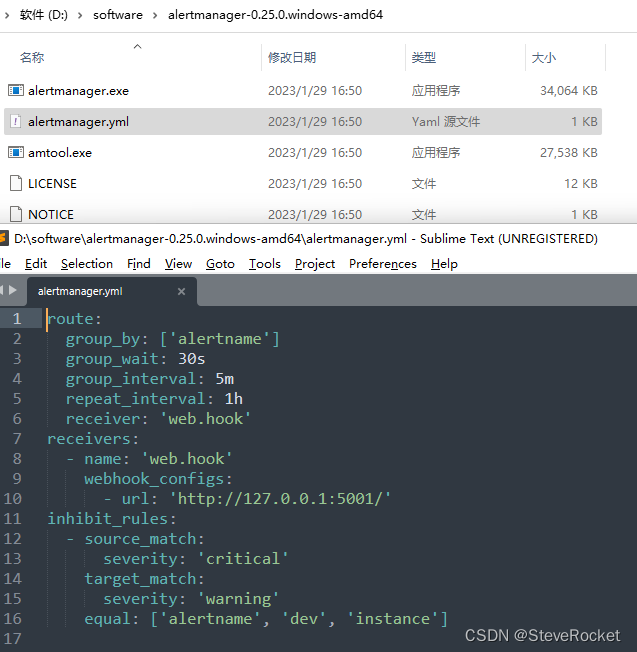Click the webhook_configs key
The width and height of the screenshot is (637, 652).
(154, 479)
